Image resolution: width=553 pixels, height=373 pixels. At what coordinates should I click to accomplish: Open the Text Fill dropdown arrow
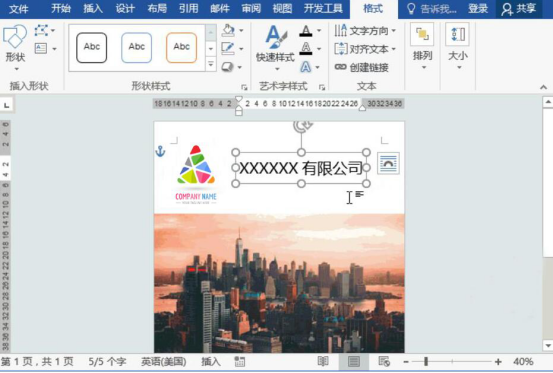pyautogui.click(x=319, y=31)
